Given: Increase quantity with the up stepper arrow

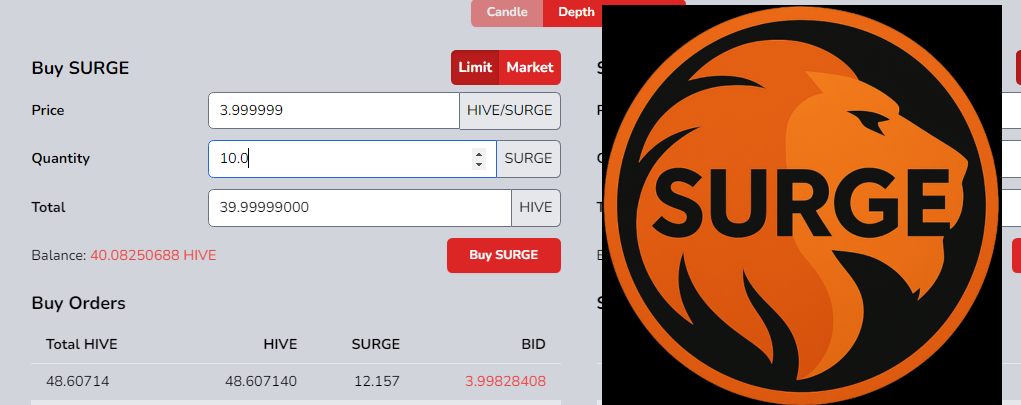Looking at the screenshot, I should click(x=479, y=153).
